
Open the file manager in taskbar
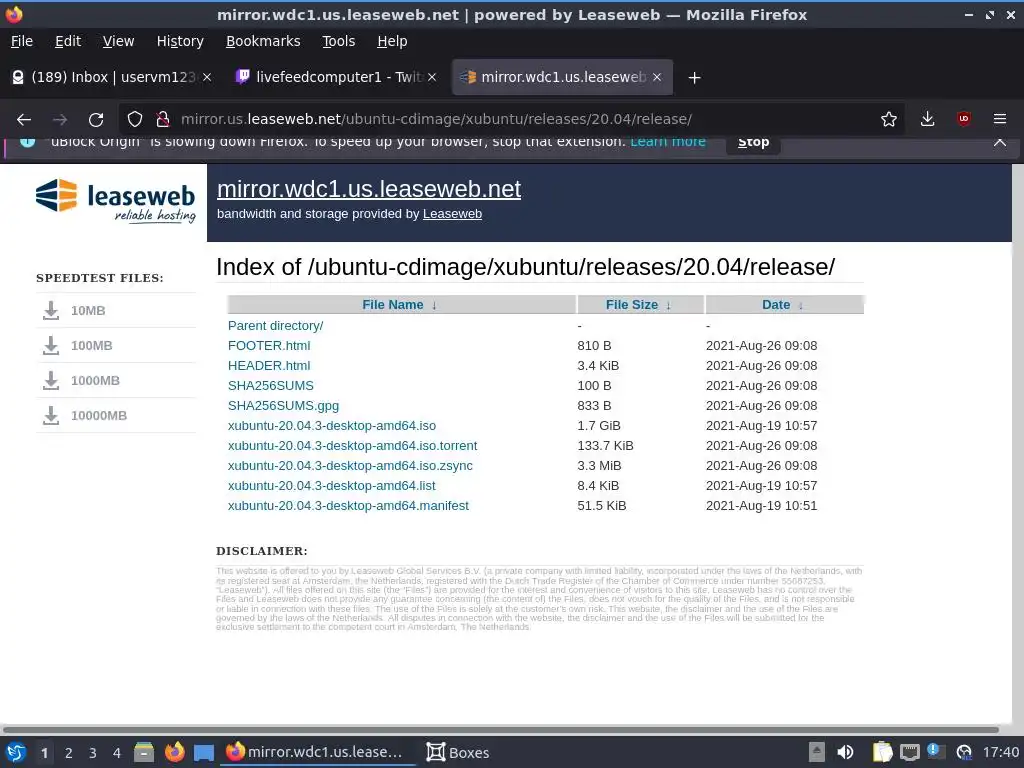tap(144, 752)
